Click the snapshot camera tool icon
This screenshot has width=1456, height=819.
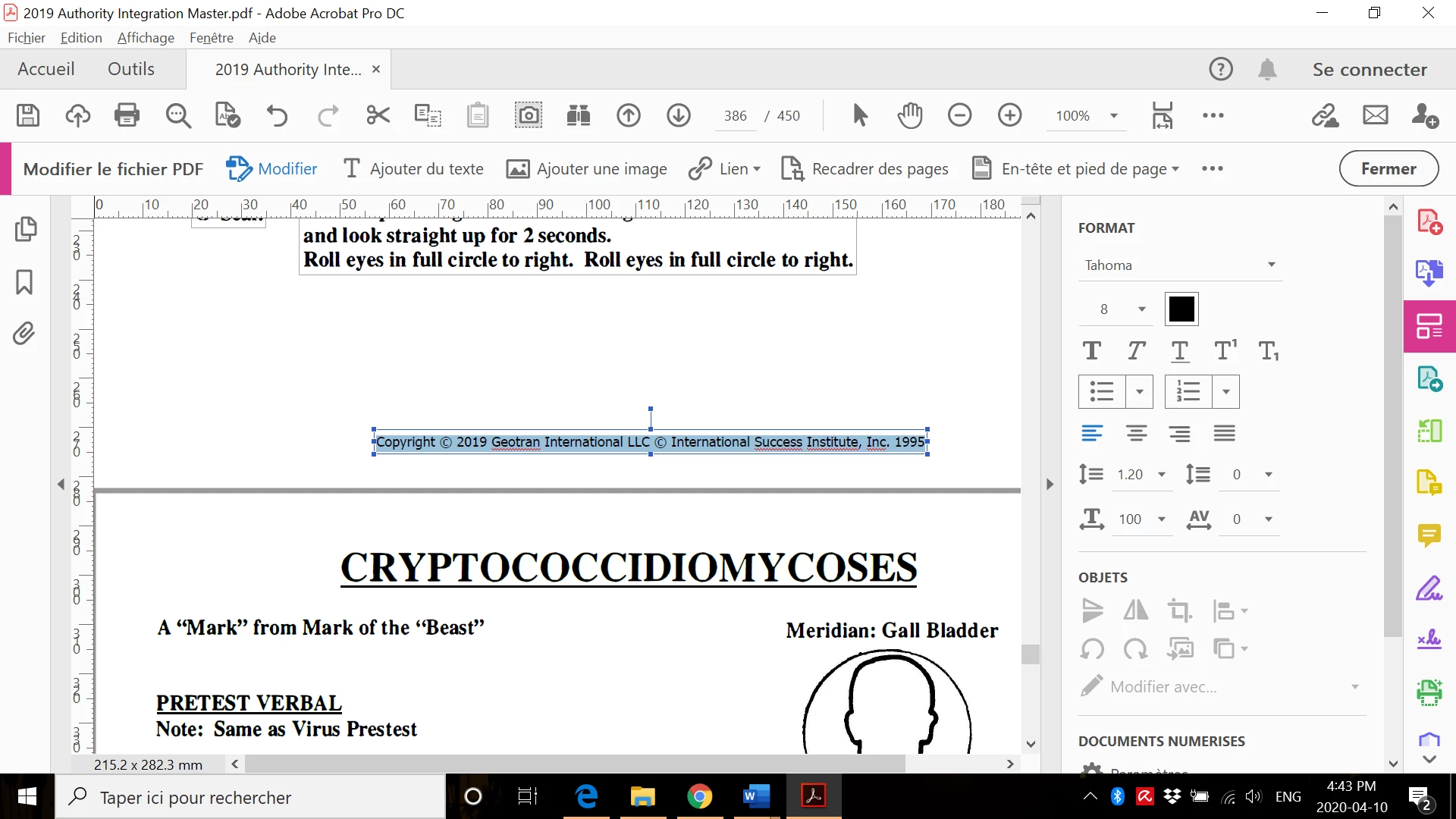[529, 115]
